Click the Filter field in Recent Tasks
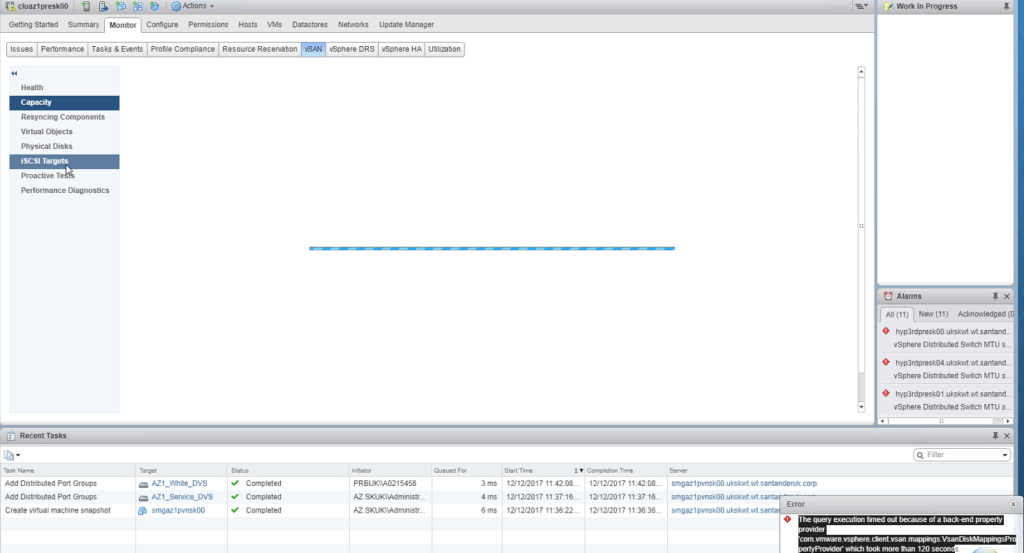This screenshot has width=1024, height=553. point(960,455)
